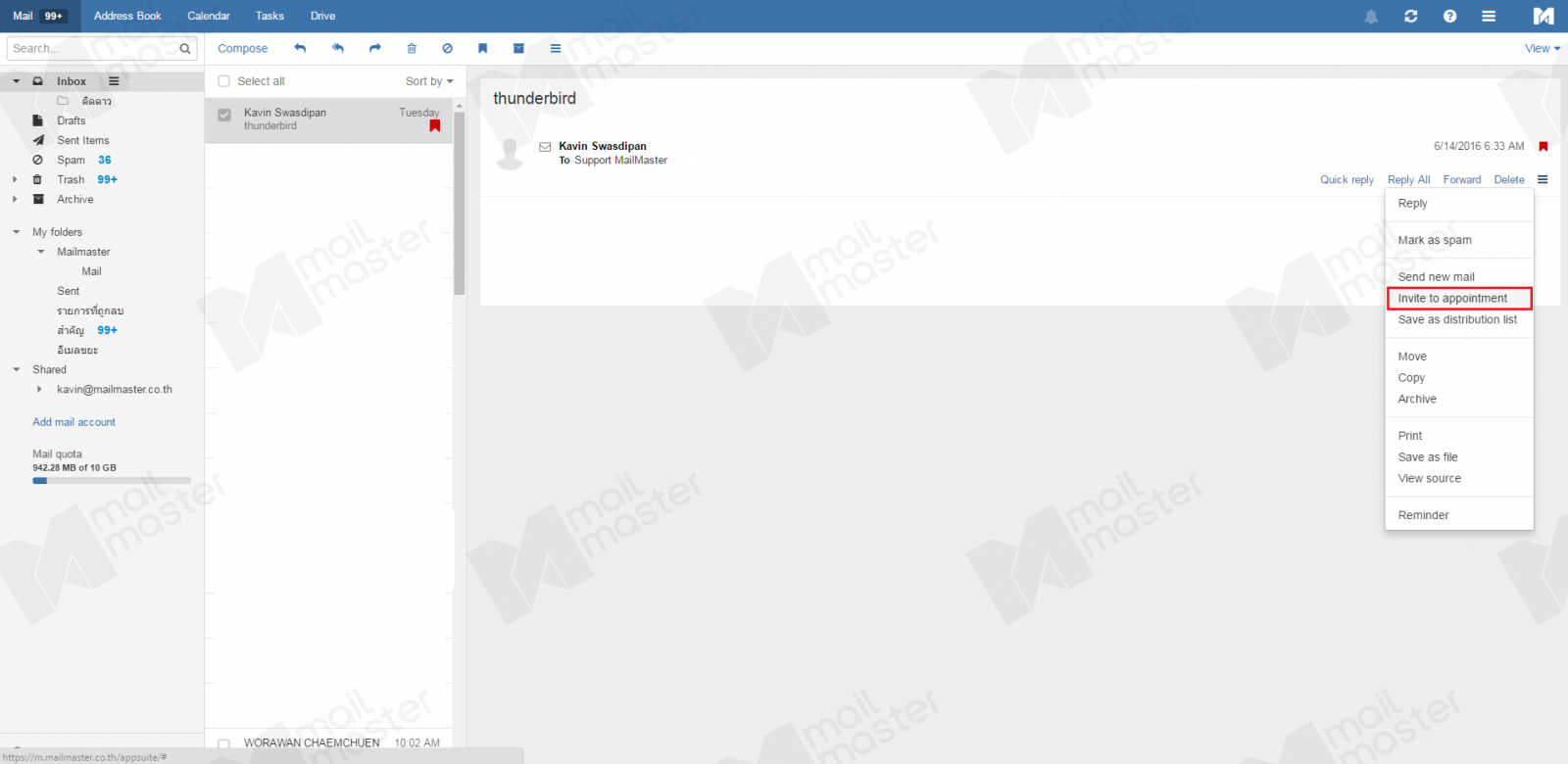Click the Forward arrow toolbar icon
The width and height of the screenshot is (1568, 764).
(374, 48)
